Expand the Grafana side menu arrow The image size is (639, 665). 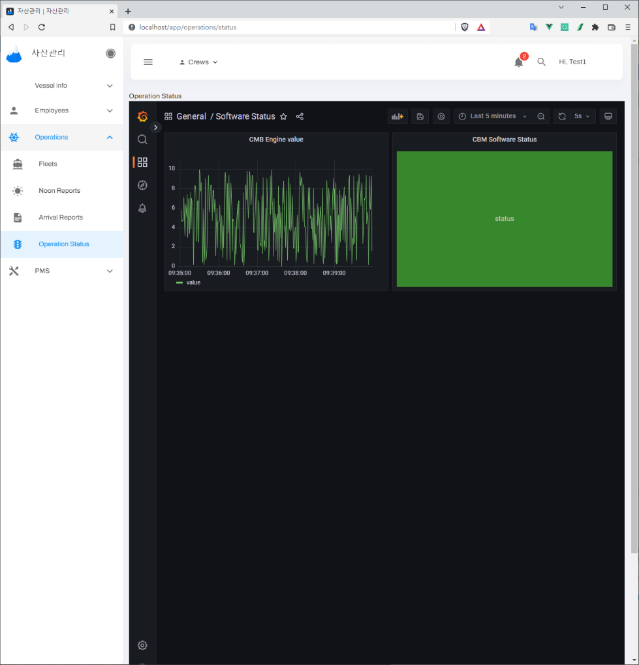pyautogui.click(x=156, y=127)
